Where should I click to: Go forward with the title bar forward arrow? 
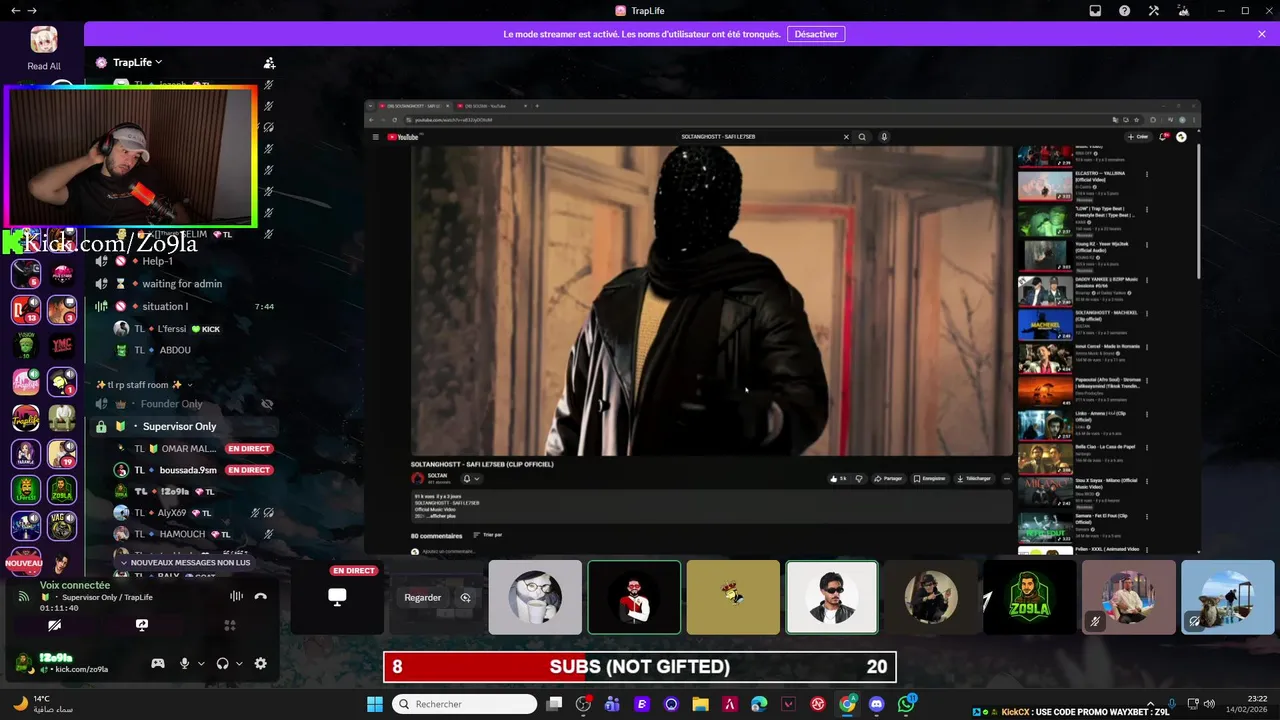pyautogui.click(x=32, y=11)
